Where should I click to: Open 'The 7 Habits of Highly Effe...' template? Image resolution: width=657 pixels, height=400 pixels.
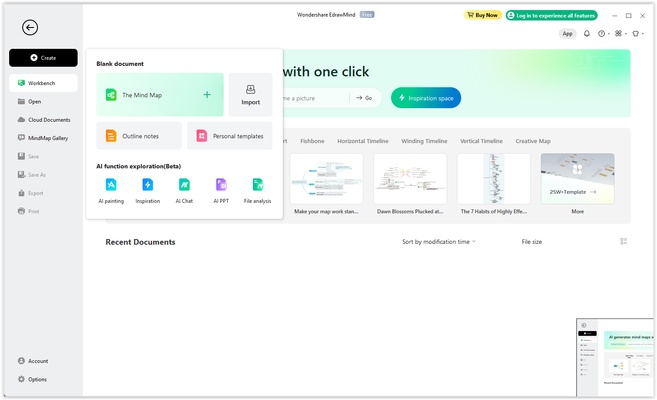point(494,179)
